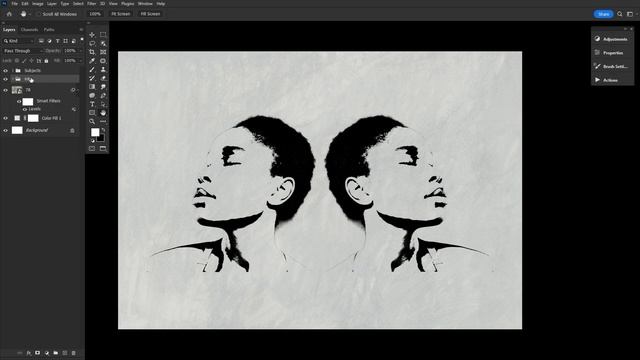
Task: Hide the Color Fill 1 layer
Action: tap(5, 118)
